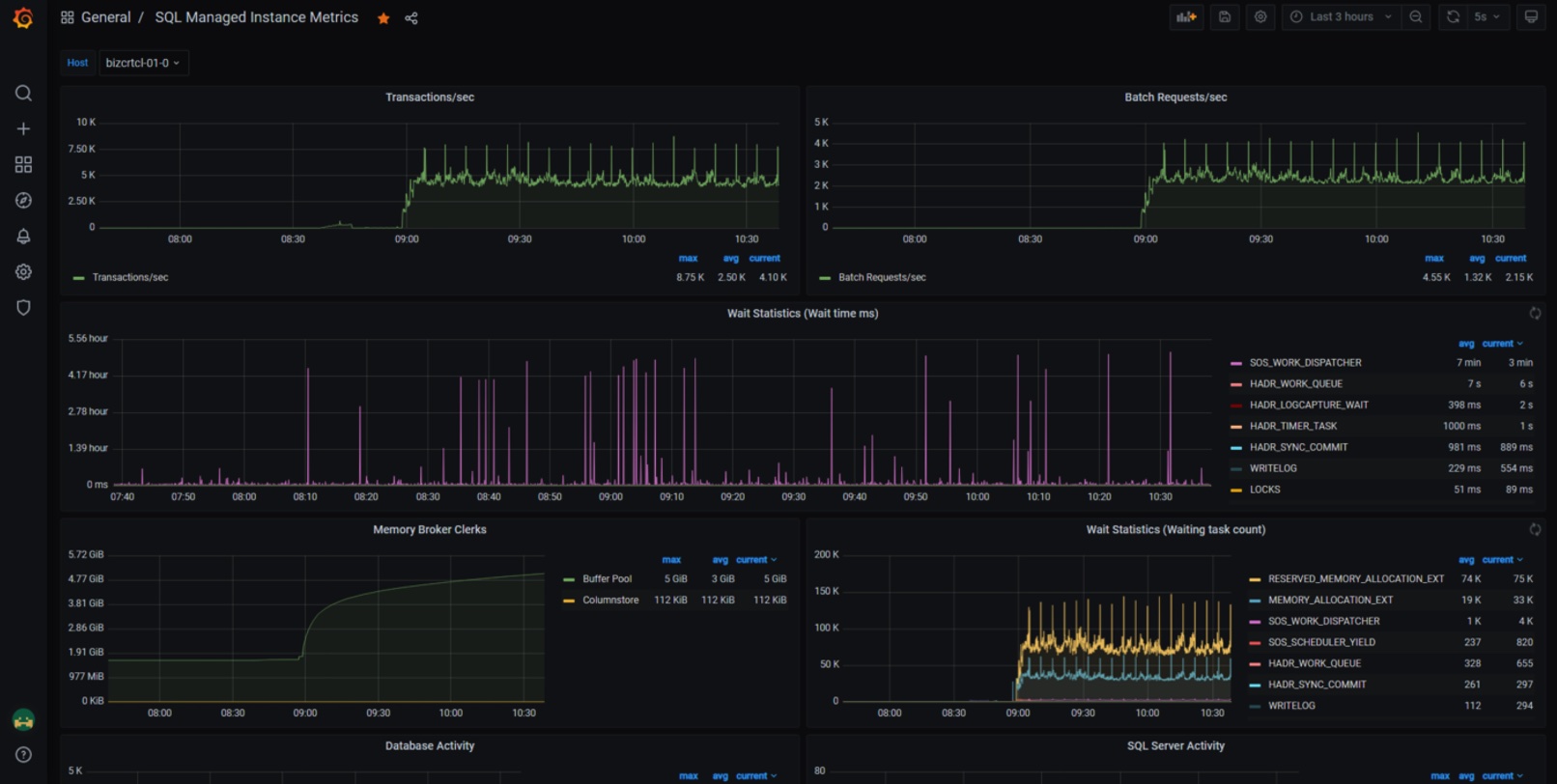Open the Dashboards grid icon in sidebar
This screenshot has width=1557, height=784.
(x=23, y=164)
